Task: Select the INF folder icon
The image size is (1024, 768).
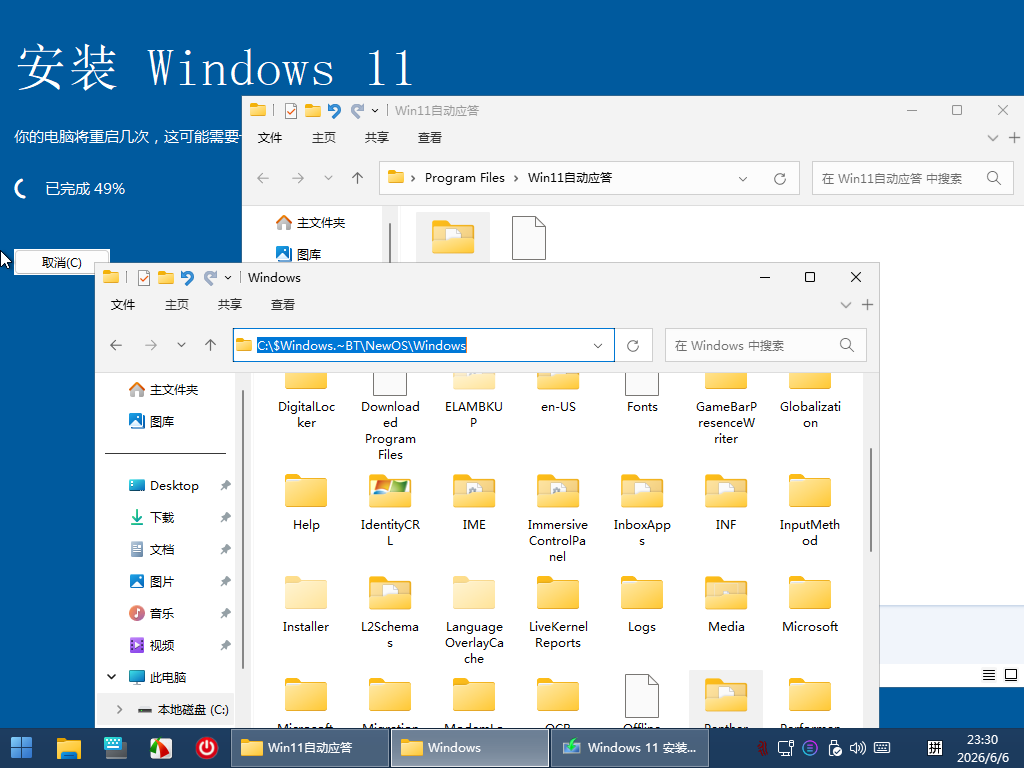Action: pyautogui.click(x=726, y=491)
